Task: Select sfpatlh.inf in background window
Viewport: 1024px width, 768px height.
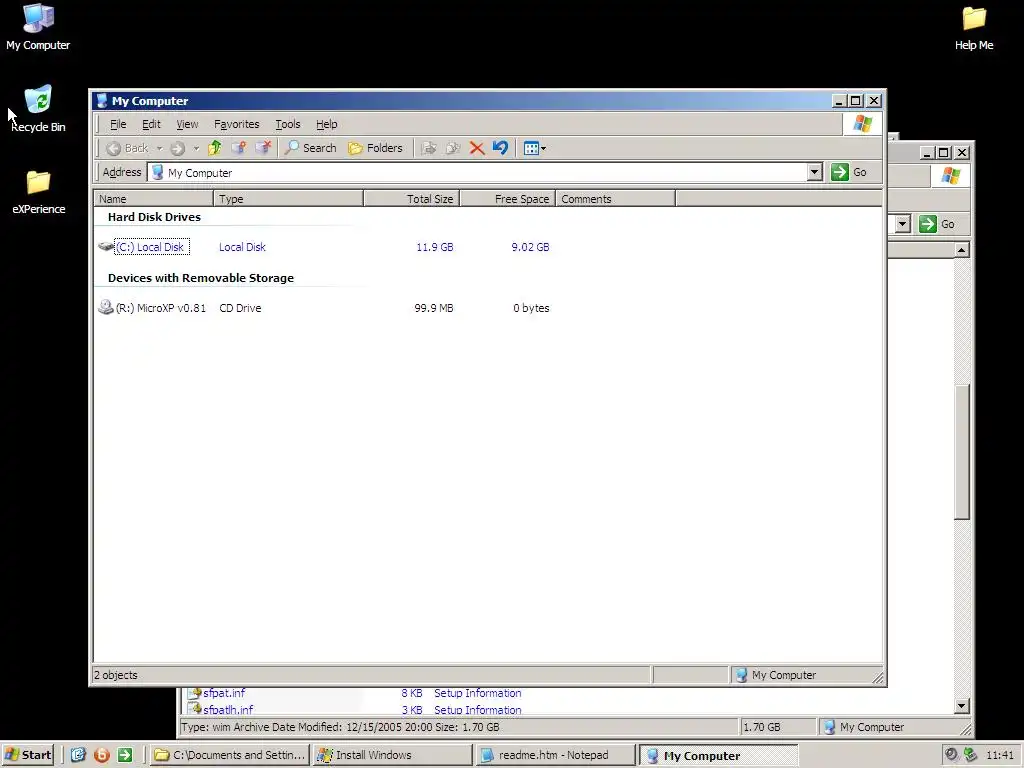Action: [228, 710]
